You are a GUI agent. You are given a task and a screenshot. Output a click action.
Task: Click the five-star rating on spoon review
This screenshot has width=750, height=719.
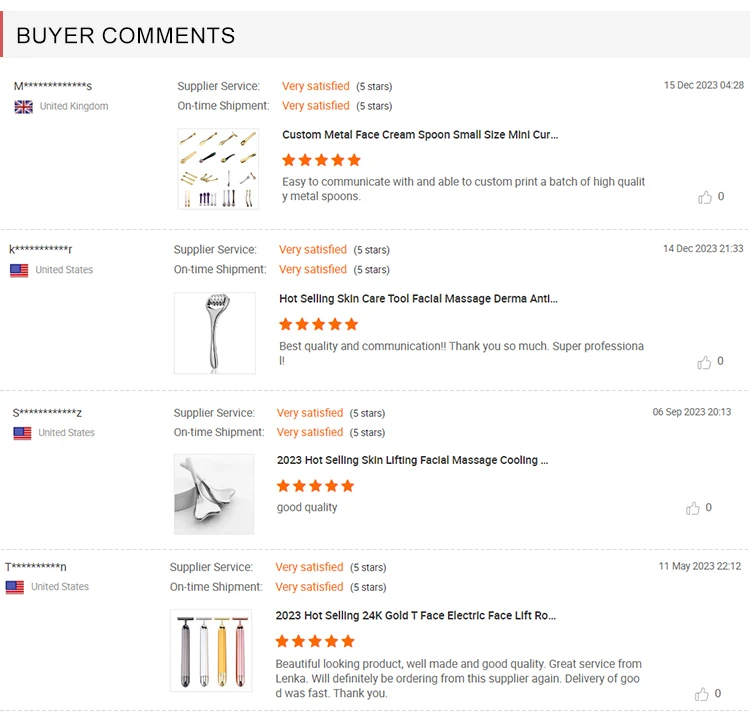321,160
